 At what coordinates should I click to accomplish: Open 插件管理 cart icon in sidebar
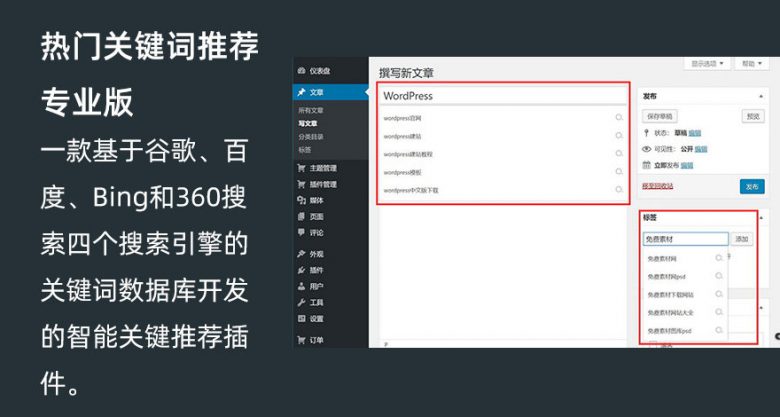[301, 184]
